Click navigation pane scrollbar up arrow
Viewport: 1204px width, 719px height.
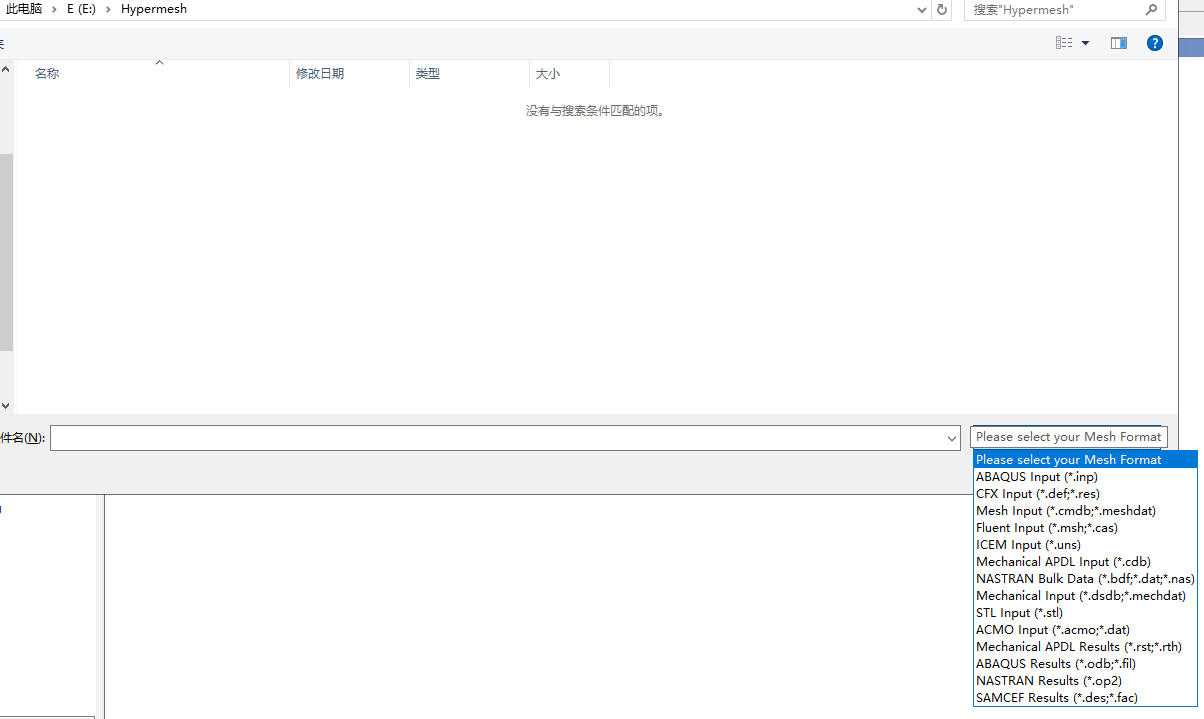[x=6, y=70]
